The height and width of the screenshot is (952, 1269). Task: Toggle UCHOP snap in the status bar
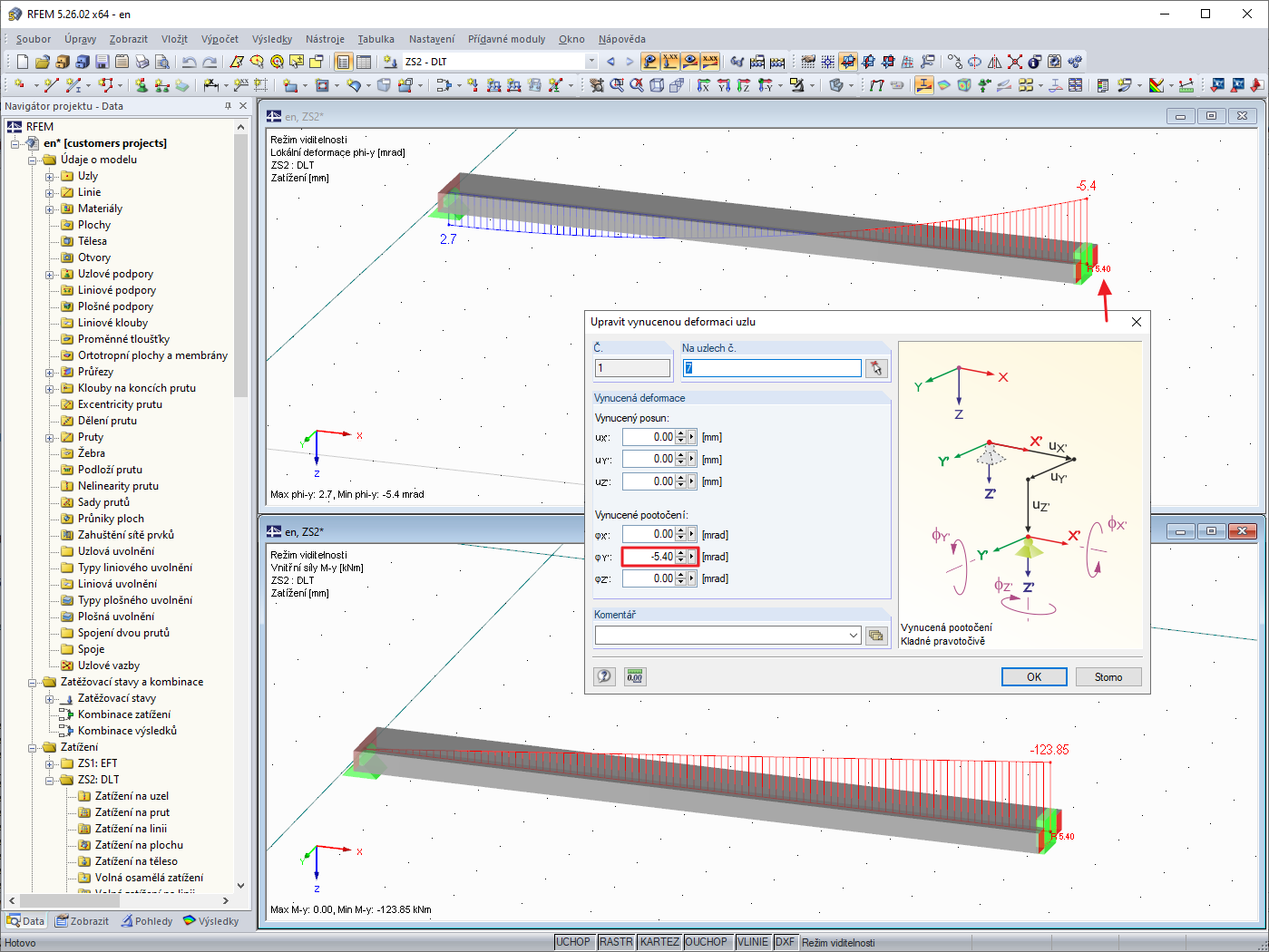click(x=573, y=942)
